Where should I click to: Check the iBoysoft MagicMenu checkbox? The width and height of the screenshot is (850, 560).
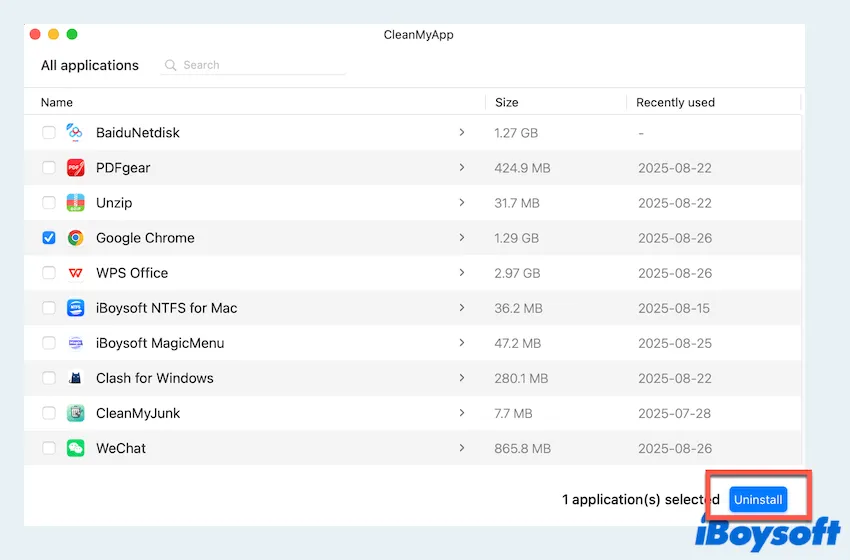[x=49, y=343]
